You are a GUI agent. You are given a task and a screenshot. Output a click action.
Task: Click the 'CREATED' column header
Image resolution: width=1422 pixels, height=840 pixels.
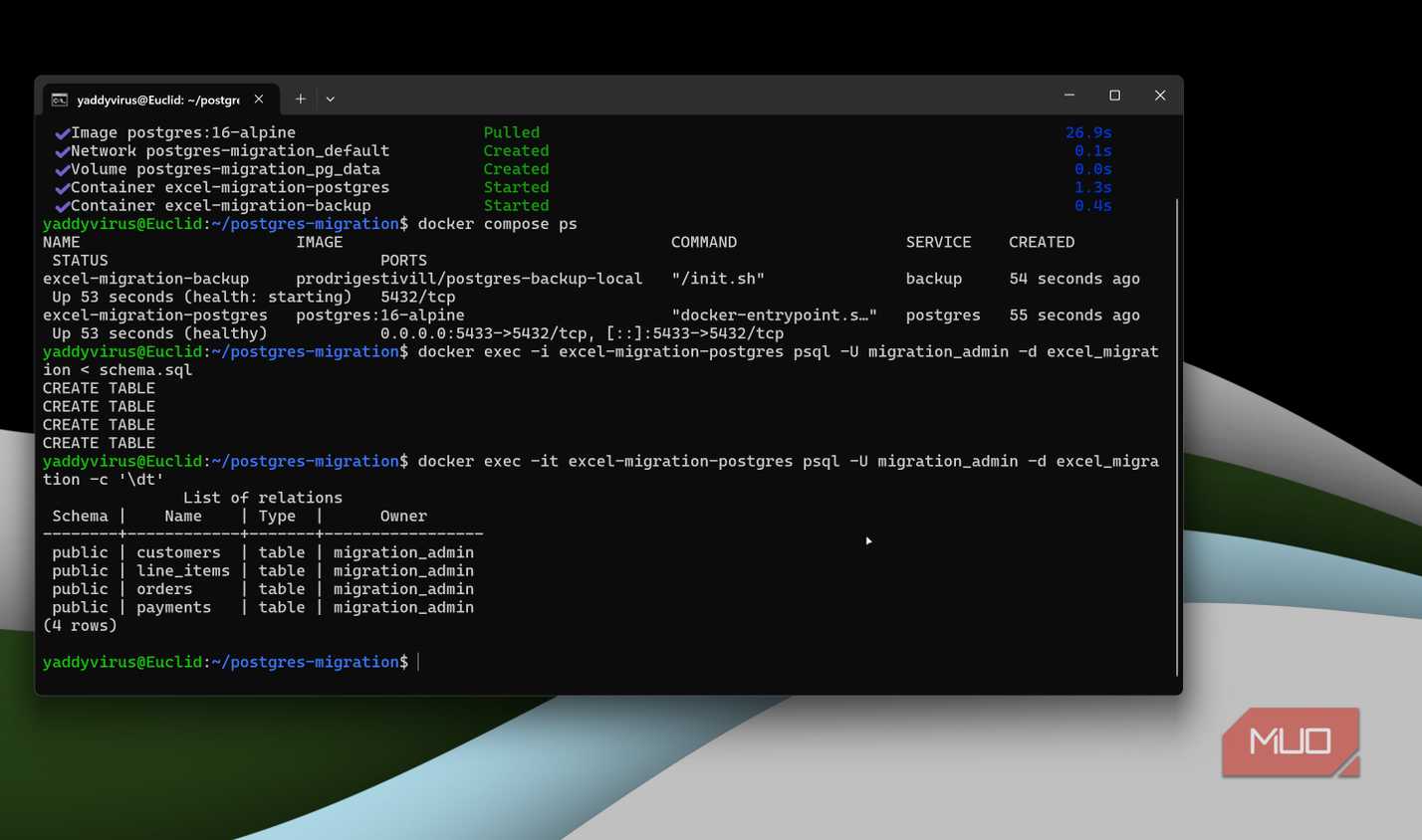coord(1042,242)
